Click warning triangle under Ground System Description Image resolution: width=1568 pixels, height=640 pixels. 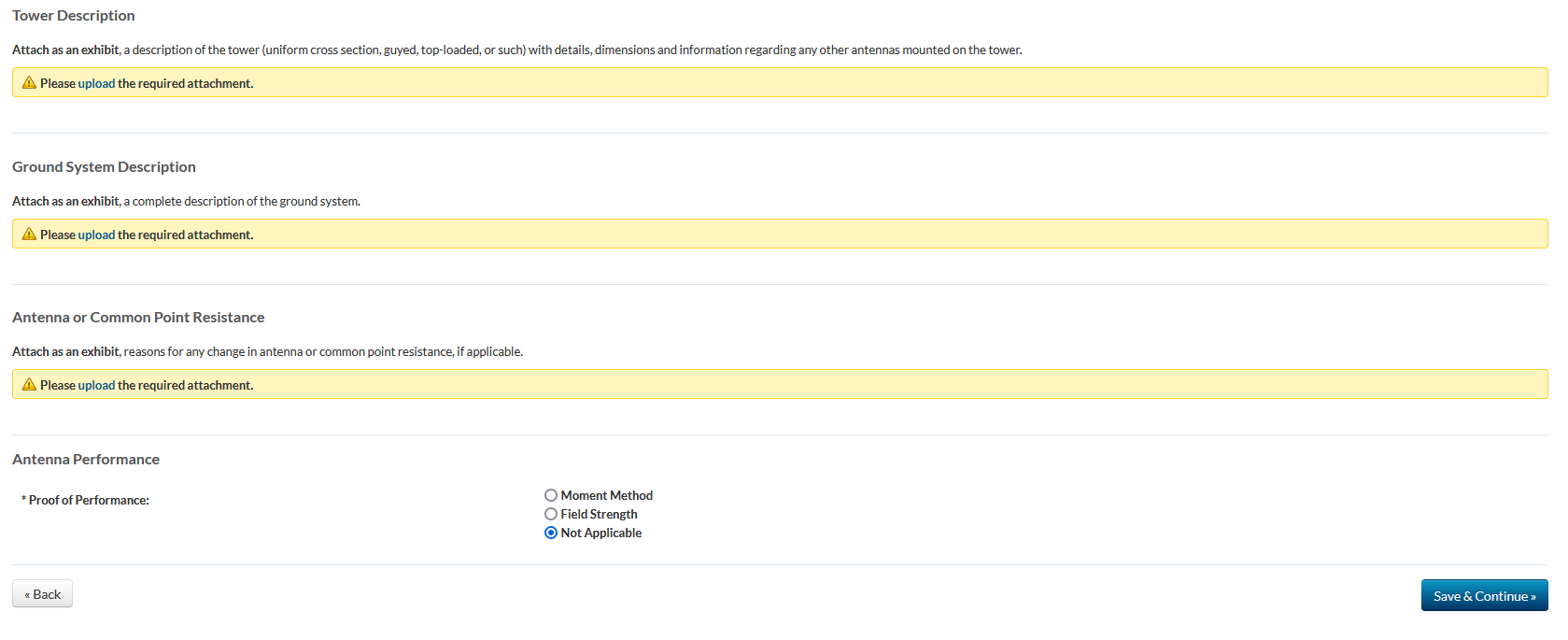pyautogui.click(x=29, y=235)
